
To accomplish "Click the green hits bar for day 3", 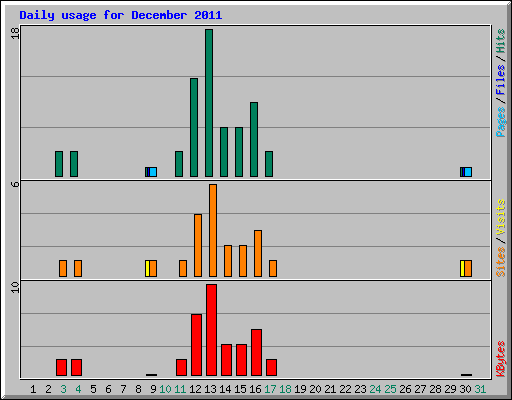I will 59,164.
